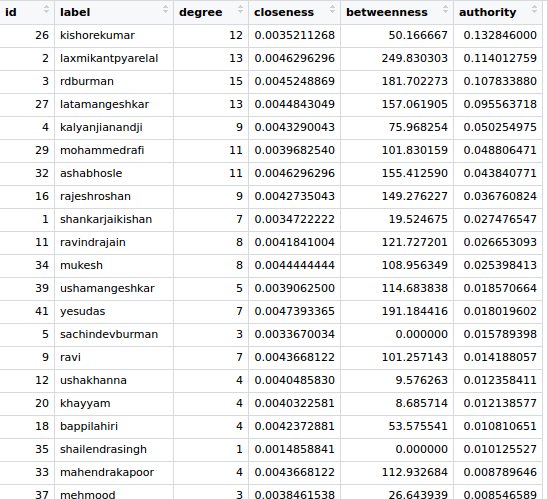547x499 pixels.
Task: Click closeness value 0.0014858841
Action: click(x=294, y=450)
